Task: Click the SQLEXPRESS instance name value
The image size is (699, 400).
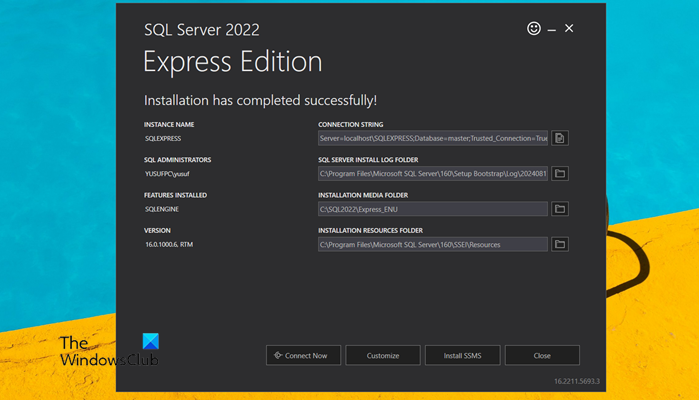Action: tap(163, 138)
